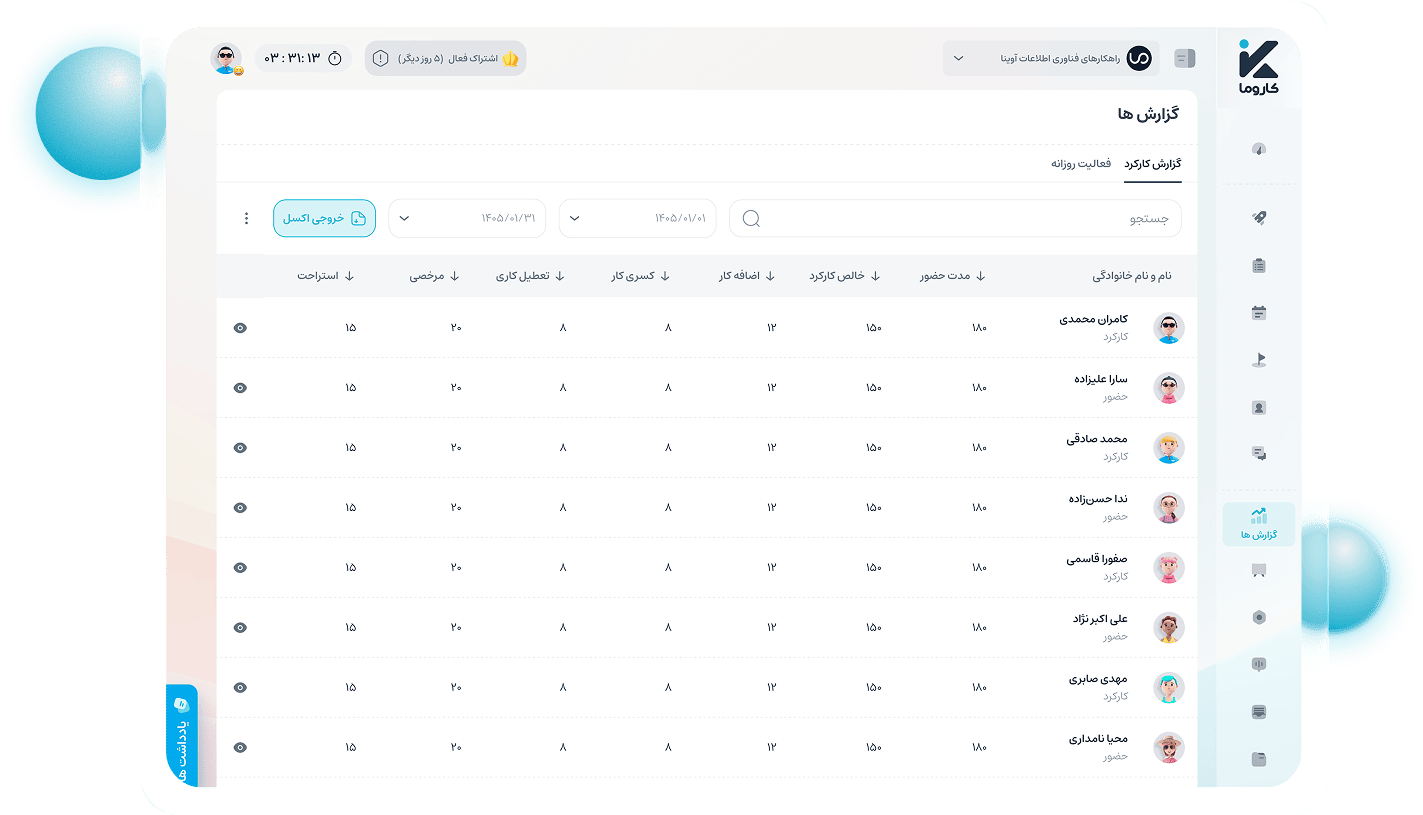Screen dimensions: 1423x815
Task: Open the user avatar in the header
Action: point(226,58)
